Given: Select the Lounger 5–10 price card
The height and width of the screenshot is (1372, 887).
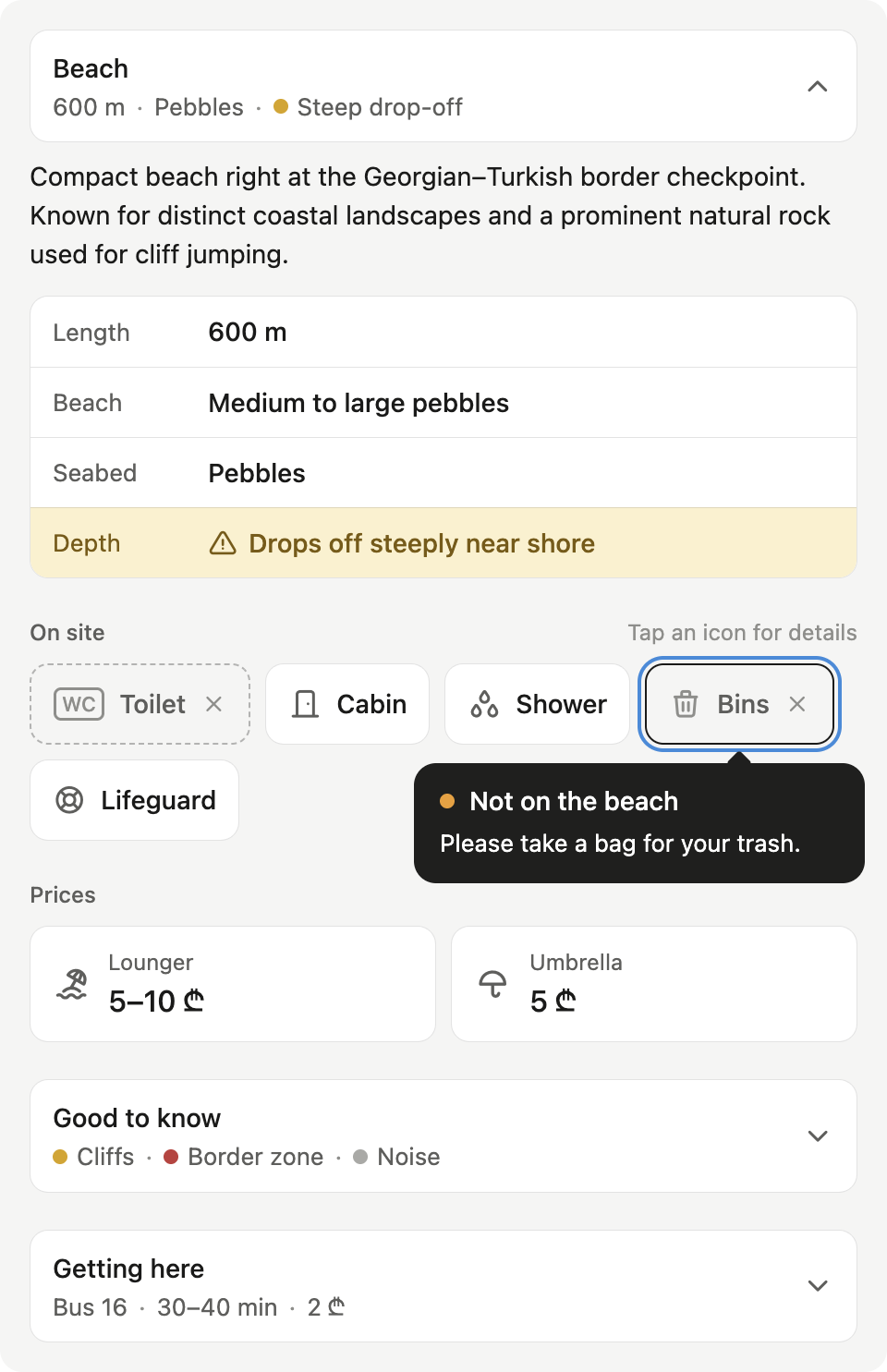Looking at the screenshot, I should click(x=233, y=984).
